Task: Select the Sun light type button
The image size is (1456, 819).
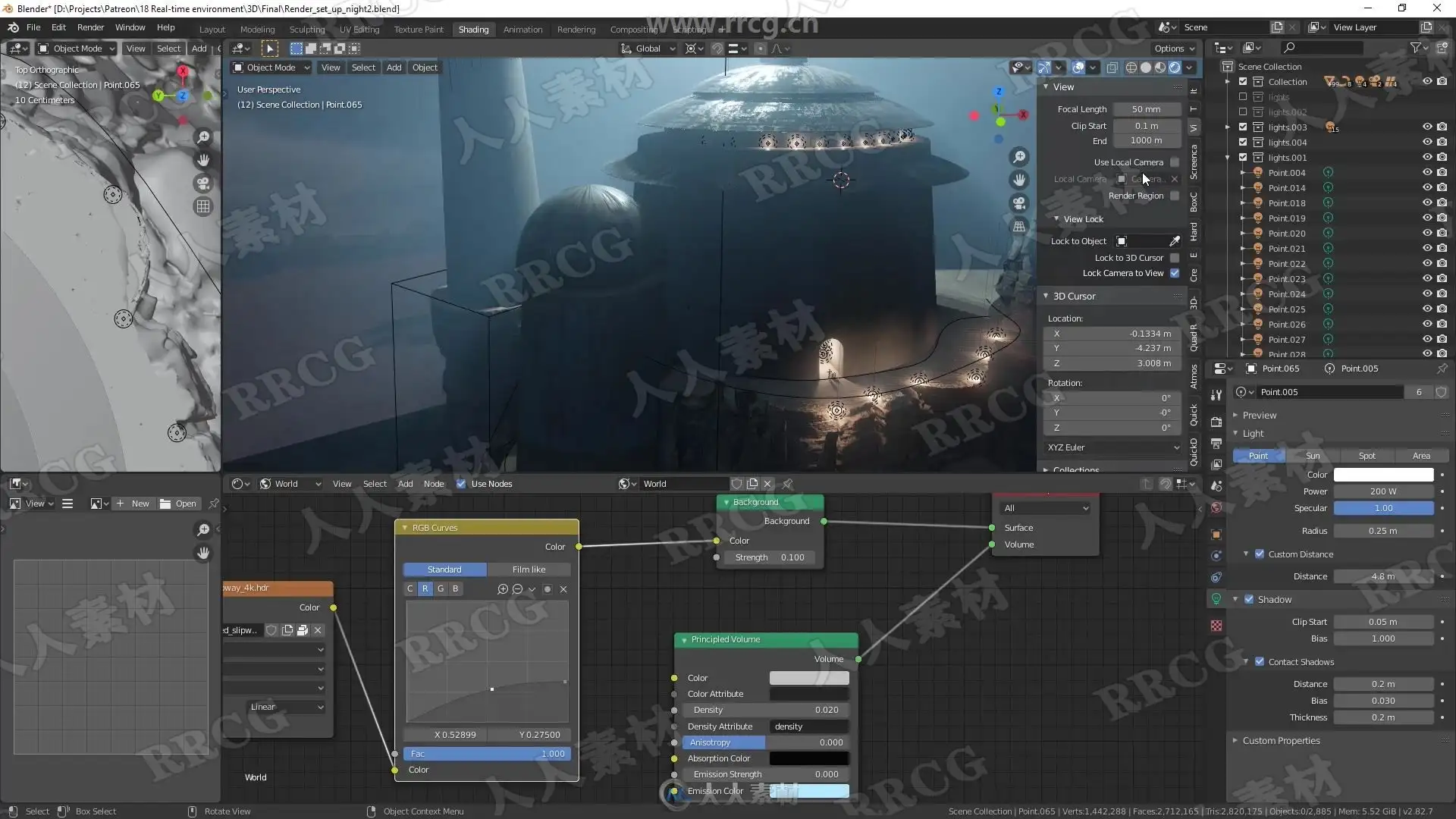Action: (1313, 456)
